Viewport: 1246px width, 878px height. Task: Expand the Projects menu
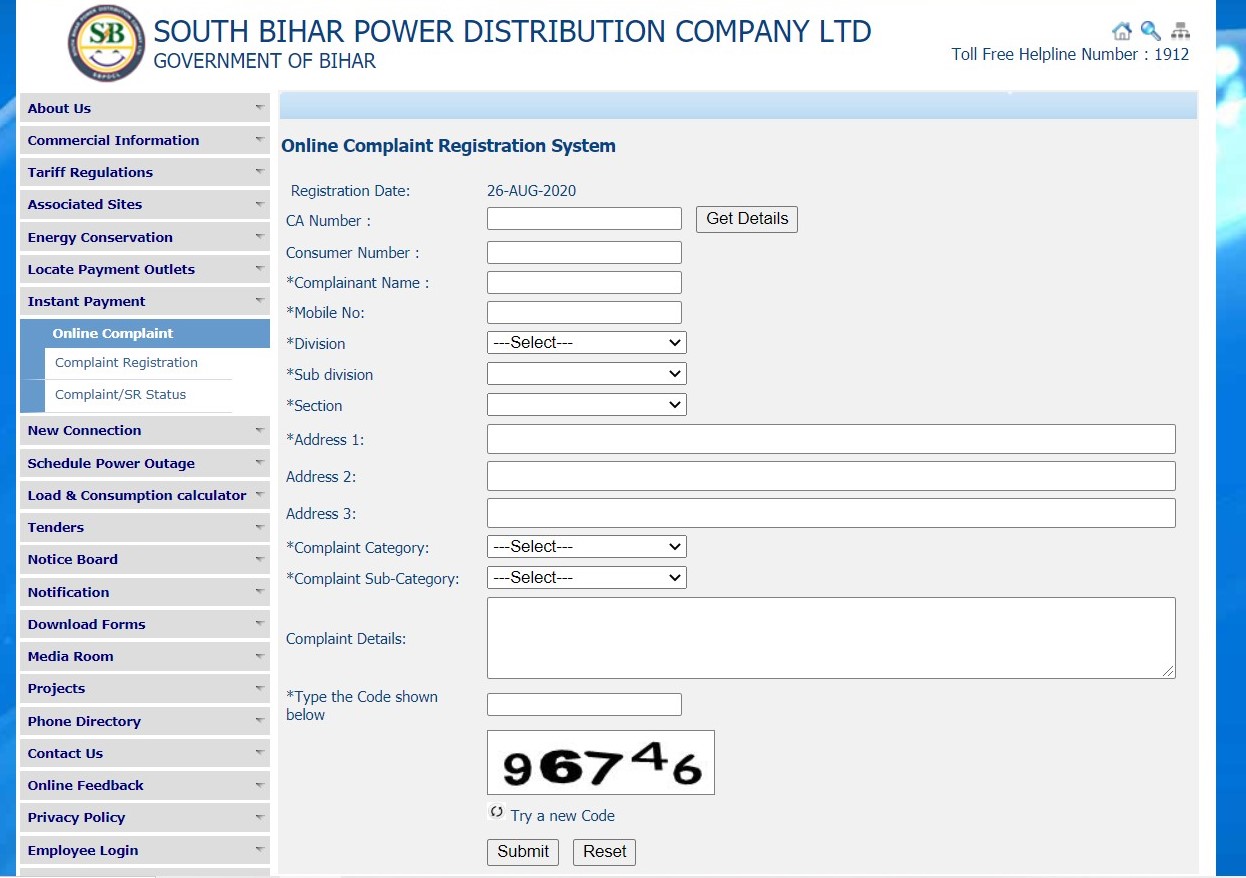145,688
